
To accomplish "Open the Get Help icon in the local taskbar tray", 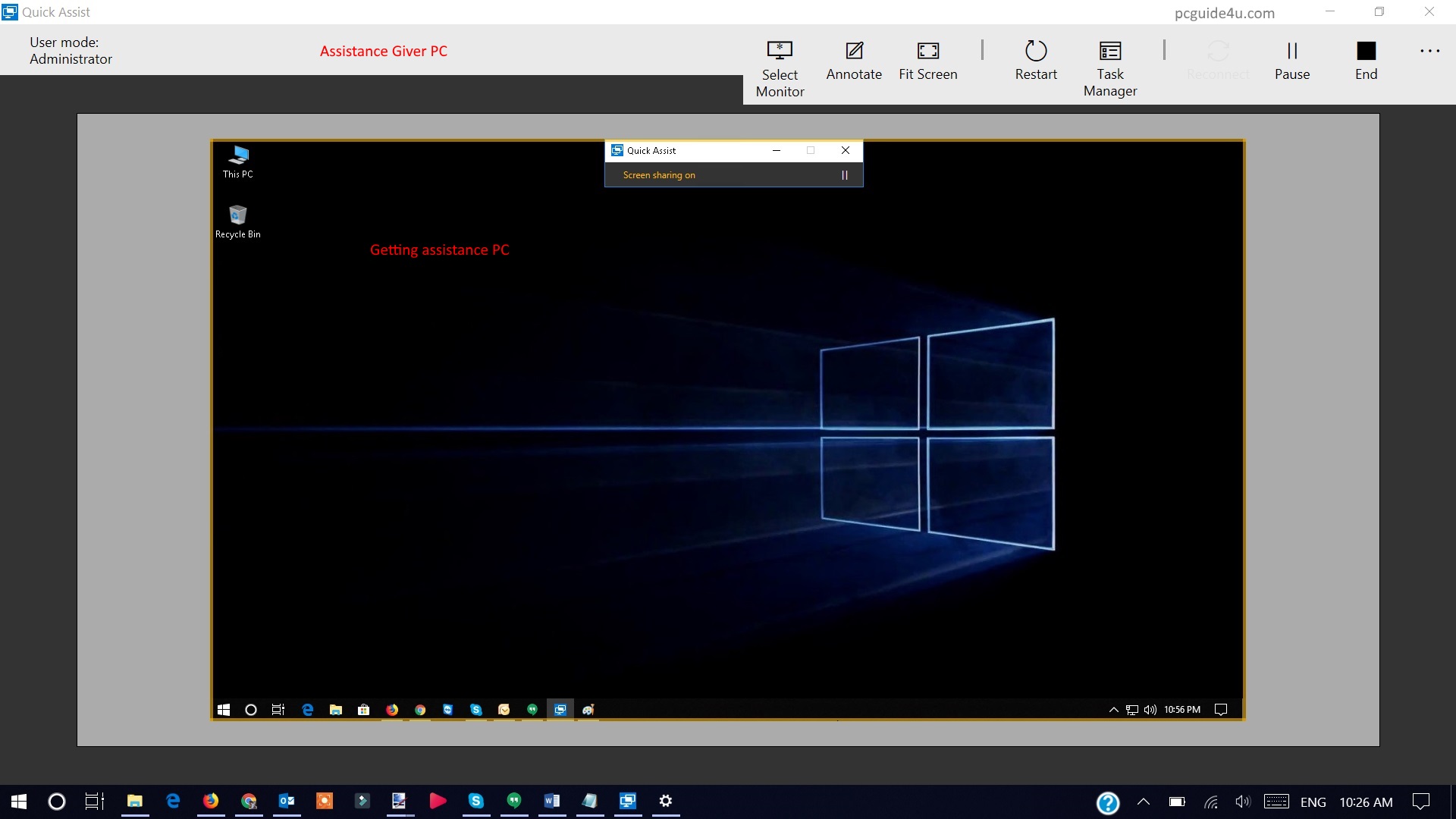I will pos(1108,802).
